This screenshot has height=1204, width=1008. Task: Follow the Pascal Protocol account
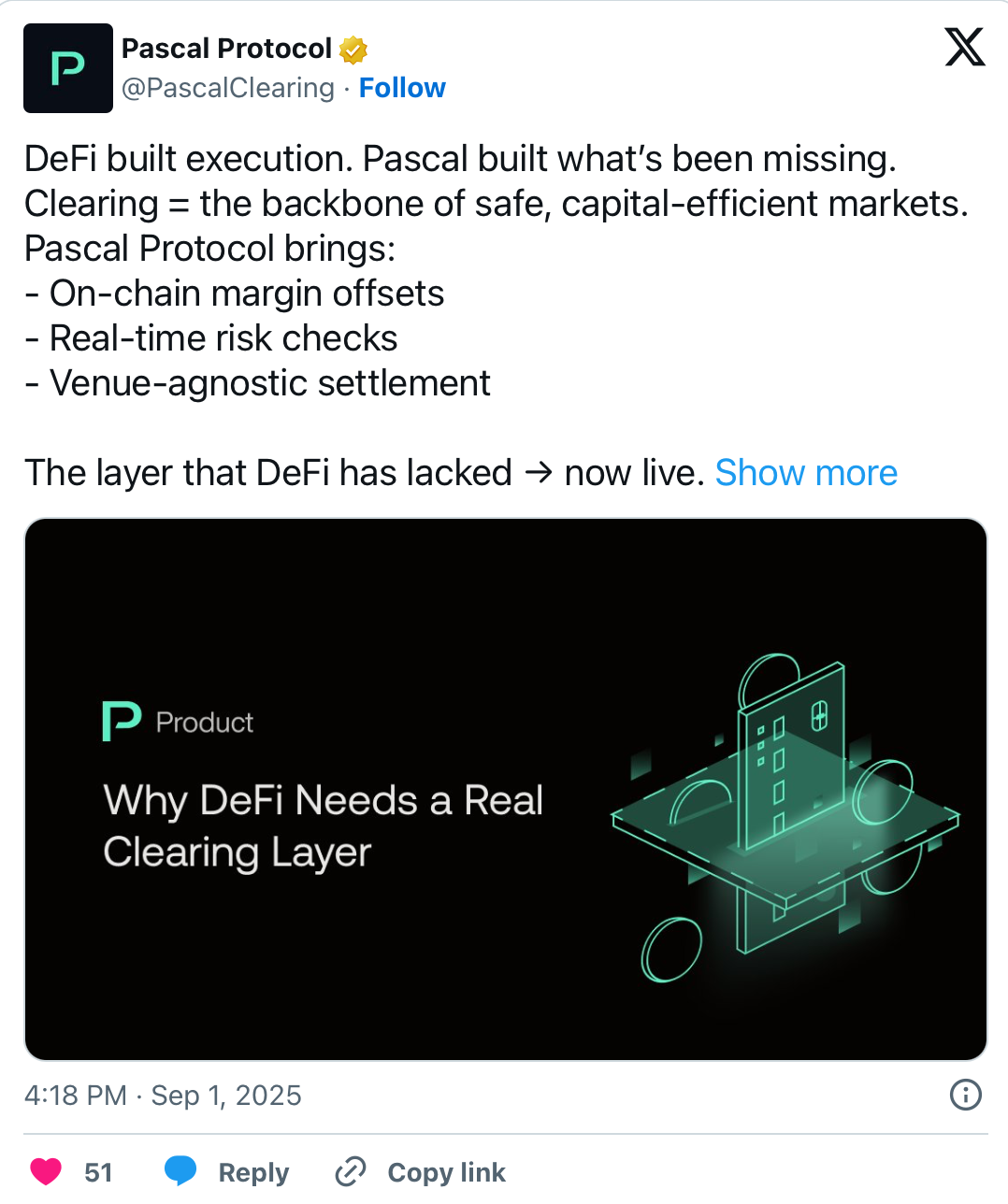(x=402, y=87)
